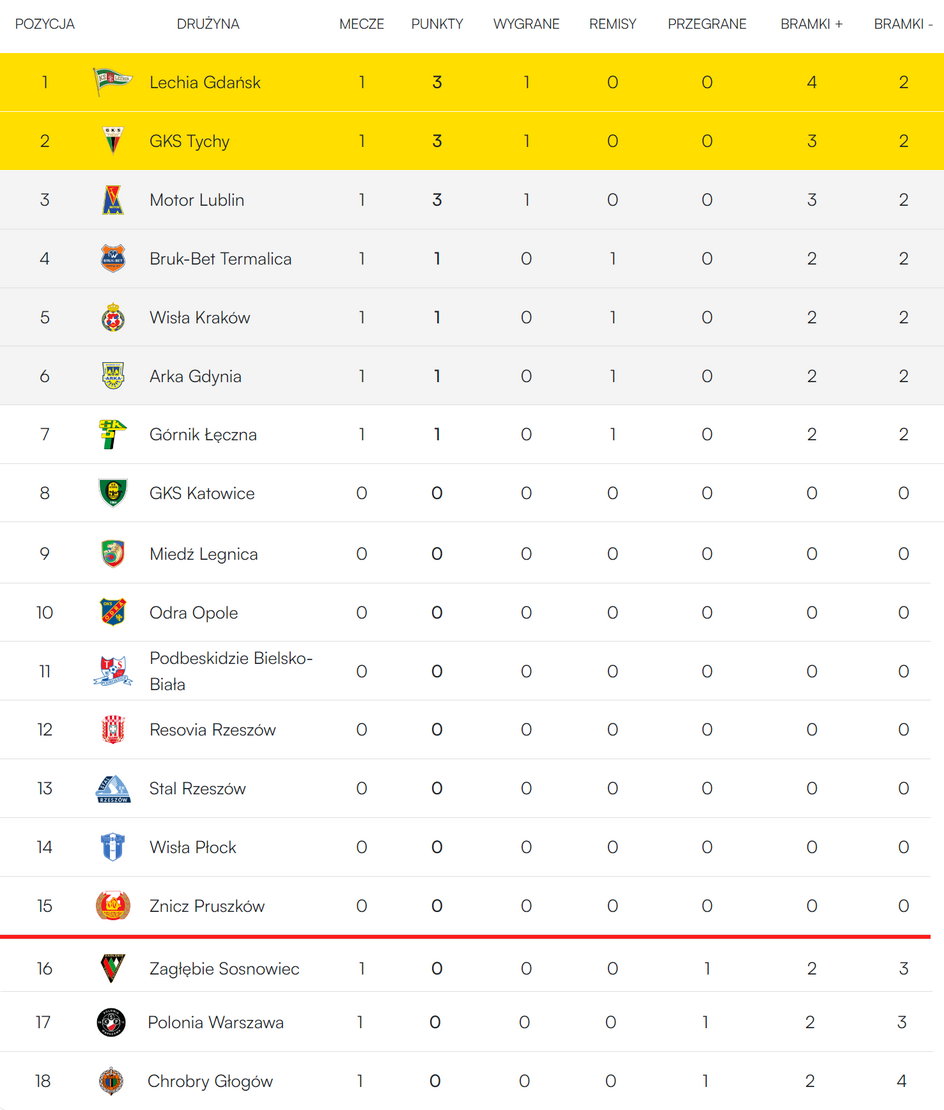This screenshot has width=944, height=1110.
Task: Click the Chrobry Głogów badge icon
Action: 111,1081
